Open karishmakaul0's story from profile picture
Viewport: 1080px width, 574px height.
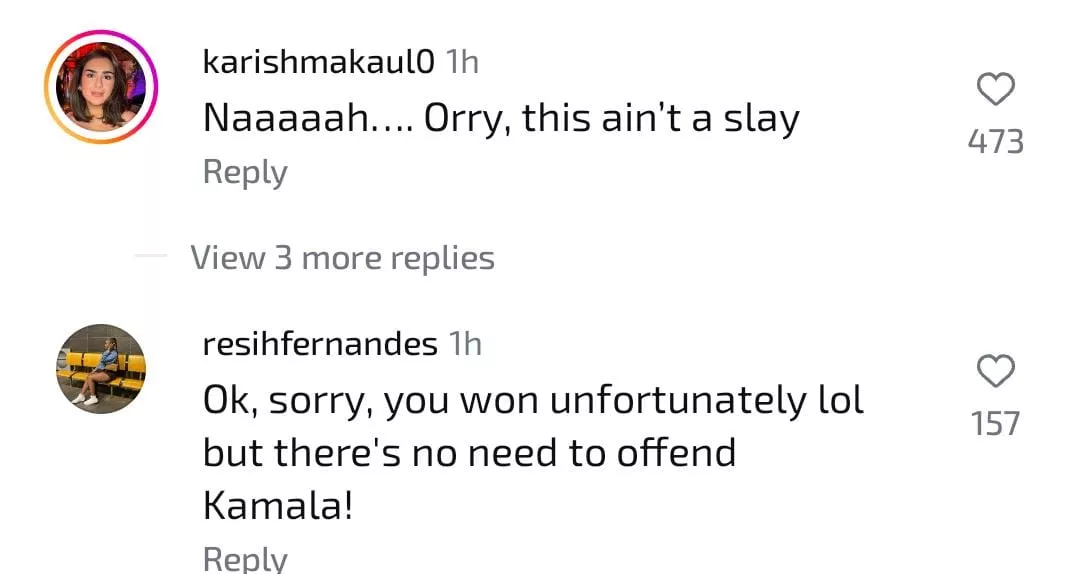tap(101, 87)
